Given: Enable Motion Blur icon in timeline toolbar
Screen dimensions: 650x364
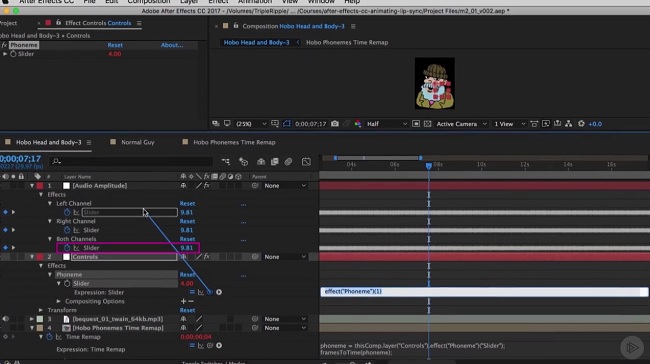Looking at the screenshot, I should pyautogui.click(x=288, y=162).
